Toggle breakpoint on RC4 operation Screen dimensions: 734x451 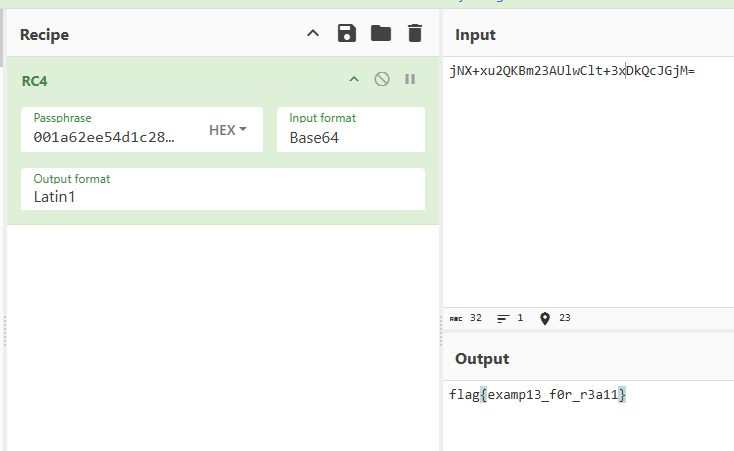coord(410,80)
